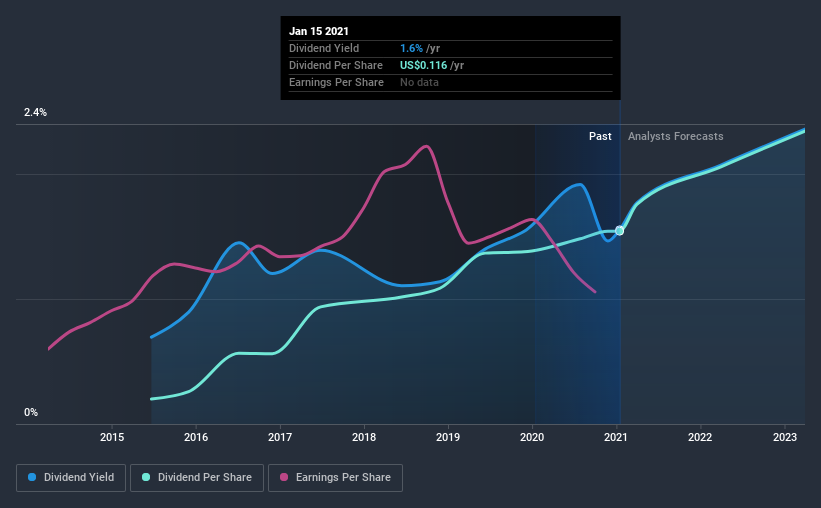Click the No data earnings value
The image size is (821, 508).
point(419,82)
